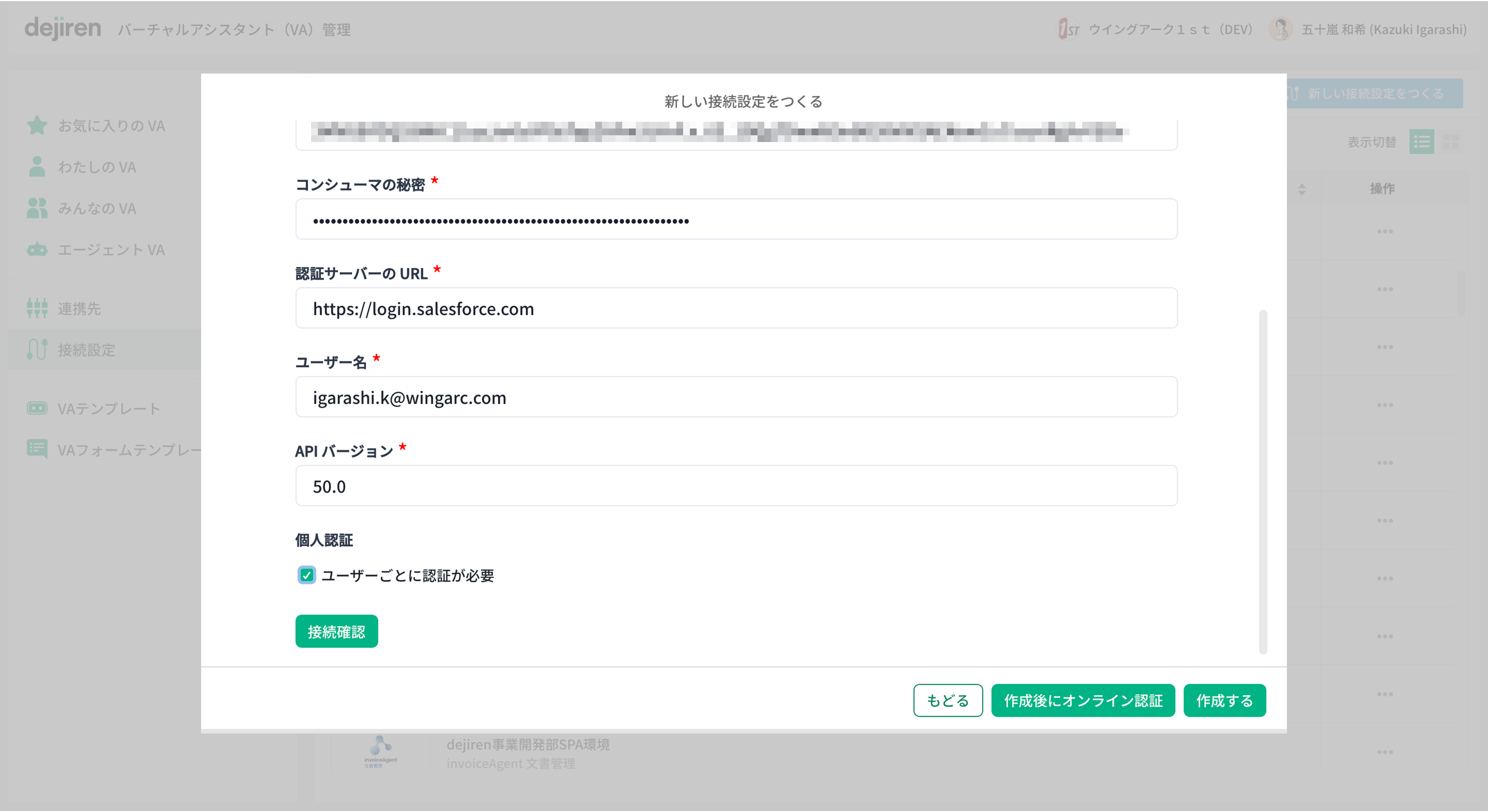Click 作成後にオンライン認証 button
Viewport: 1488px width, 812px height.
(1083, 700)
